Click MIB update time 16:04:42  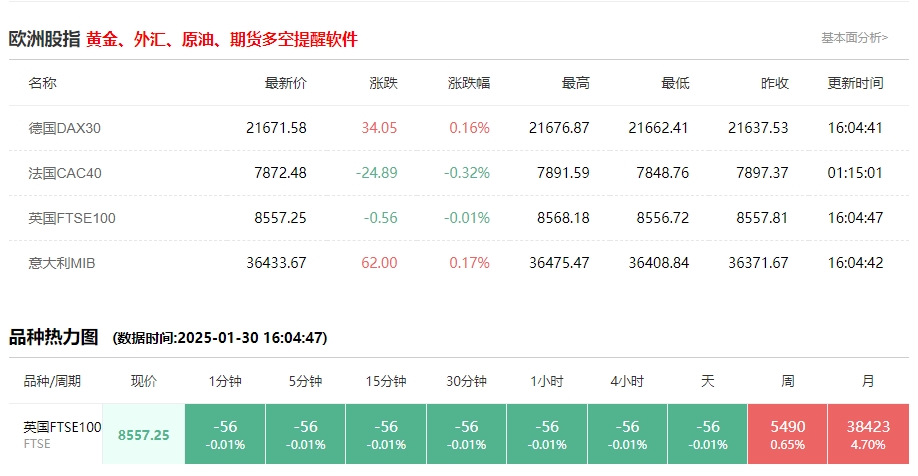coord(855,263)
